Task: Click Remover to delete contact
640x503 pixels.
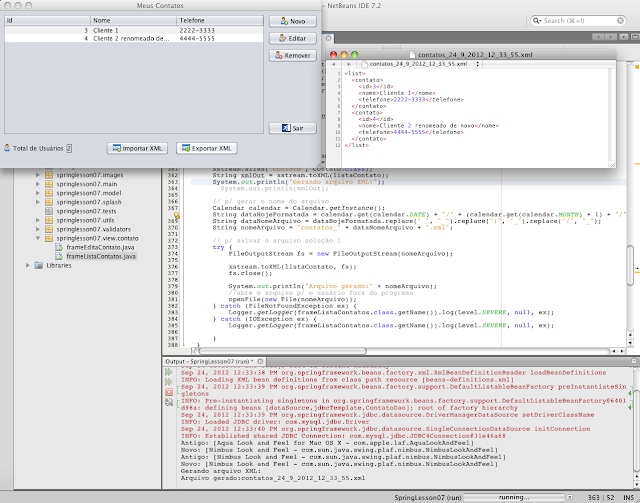Action: click(x=292, y=55)
